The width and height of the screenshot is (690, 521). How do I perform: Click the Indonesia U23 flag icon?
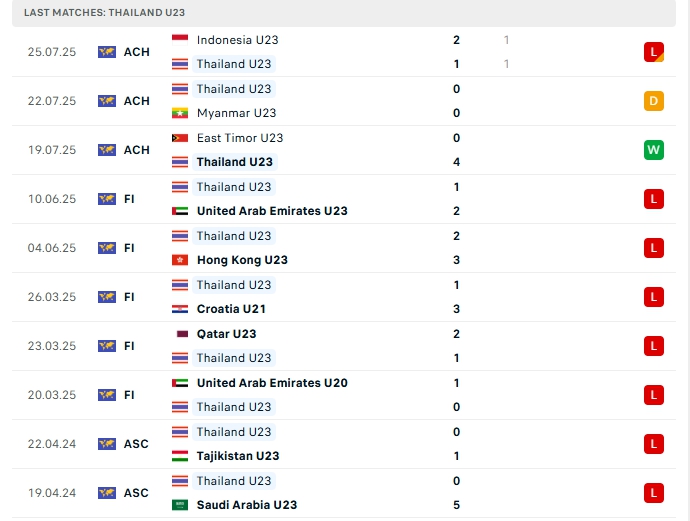180,40
